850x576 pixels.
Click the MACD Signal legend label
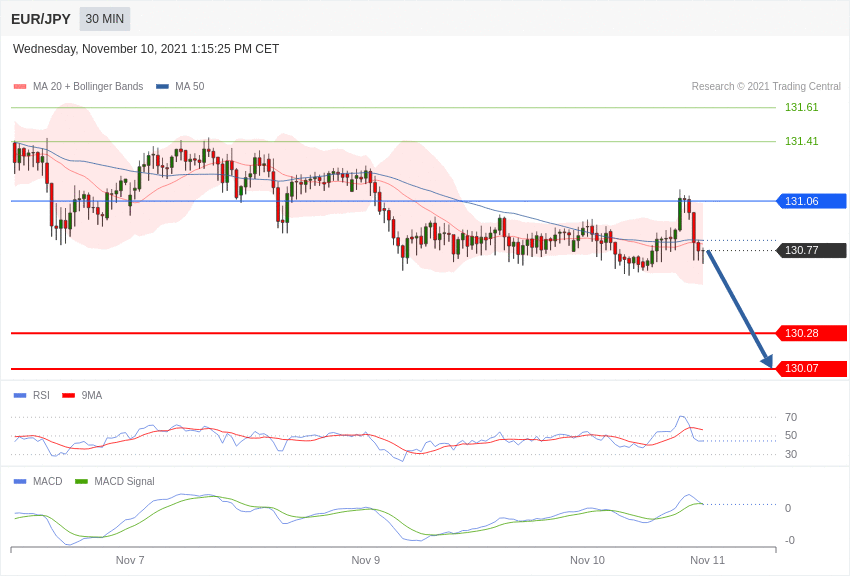(x=124, y=482)
